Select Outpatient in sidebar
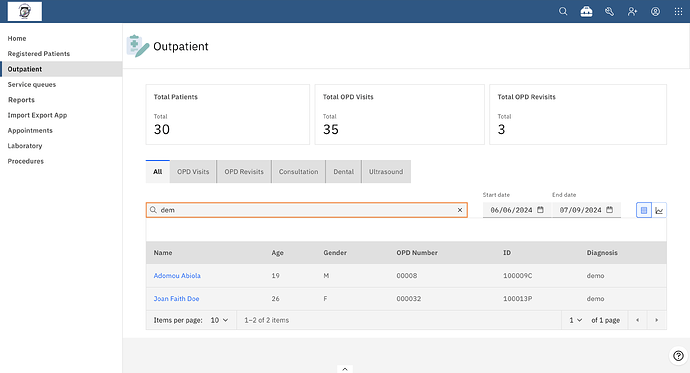 tap(61, 69)
